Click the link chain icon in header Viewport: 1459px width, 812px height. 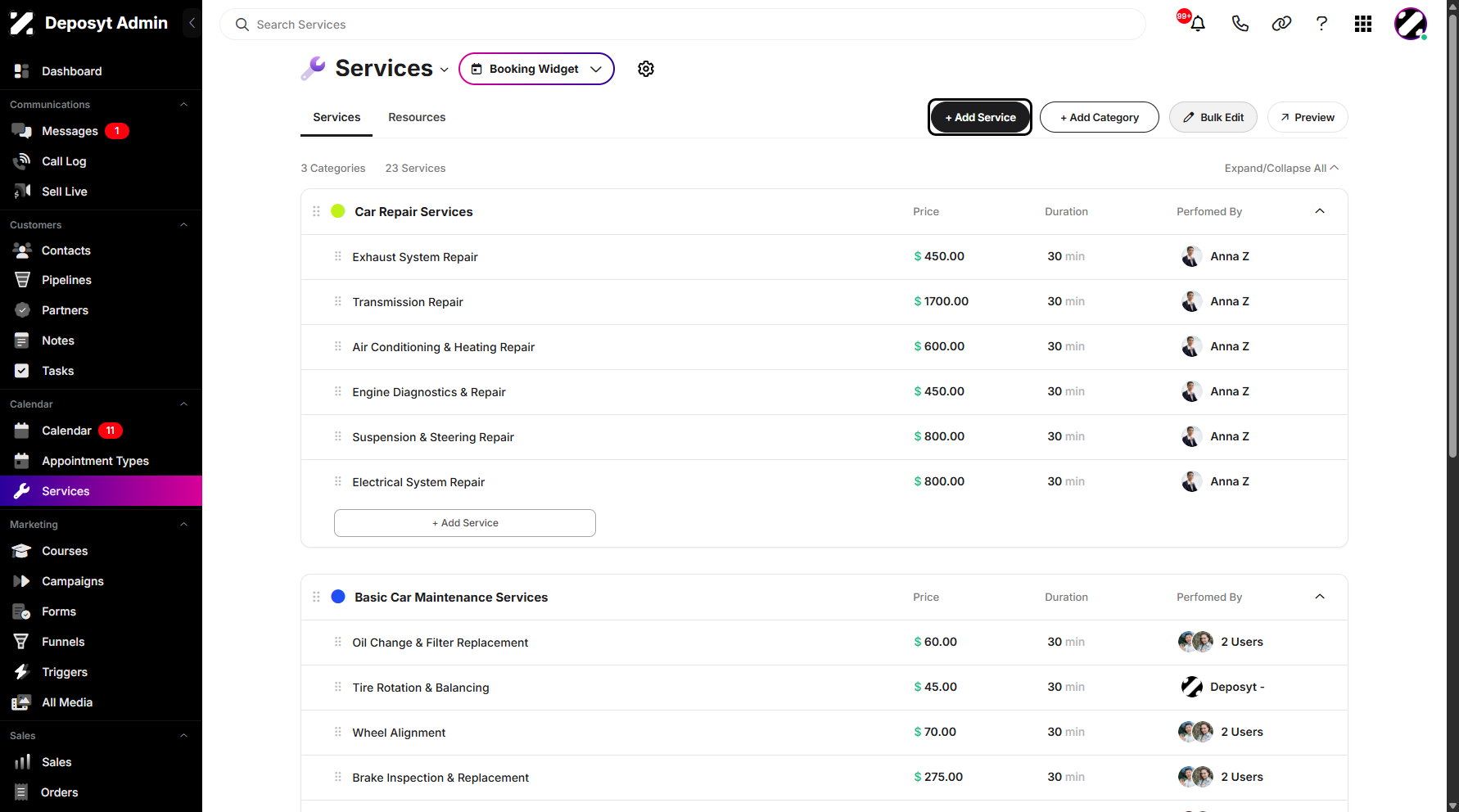click(x=1281, y=24)
